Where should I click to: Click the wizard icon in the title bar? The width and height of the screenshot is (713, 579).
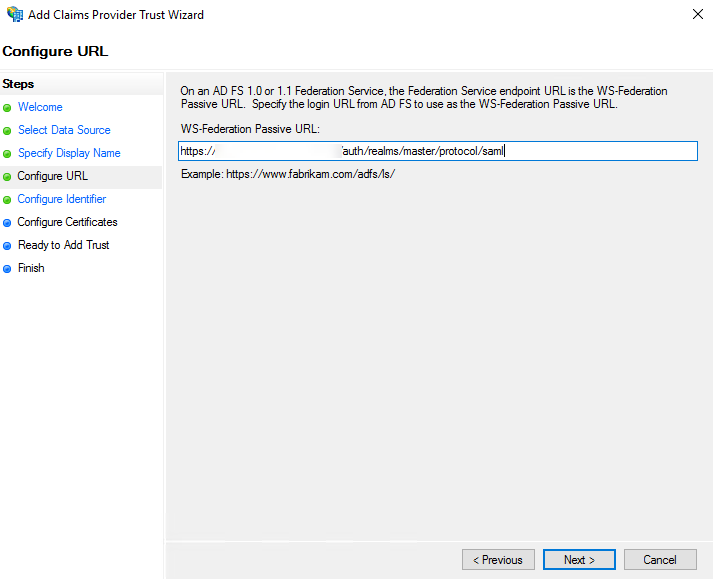pos(14,15)
